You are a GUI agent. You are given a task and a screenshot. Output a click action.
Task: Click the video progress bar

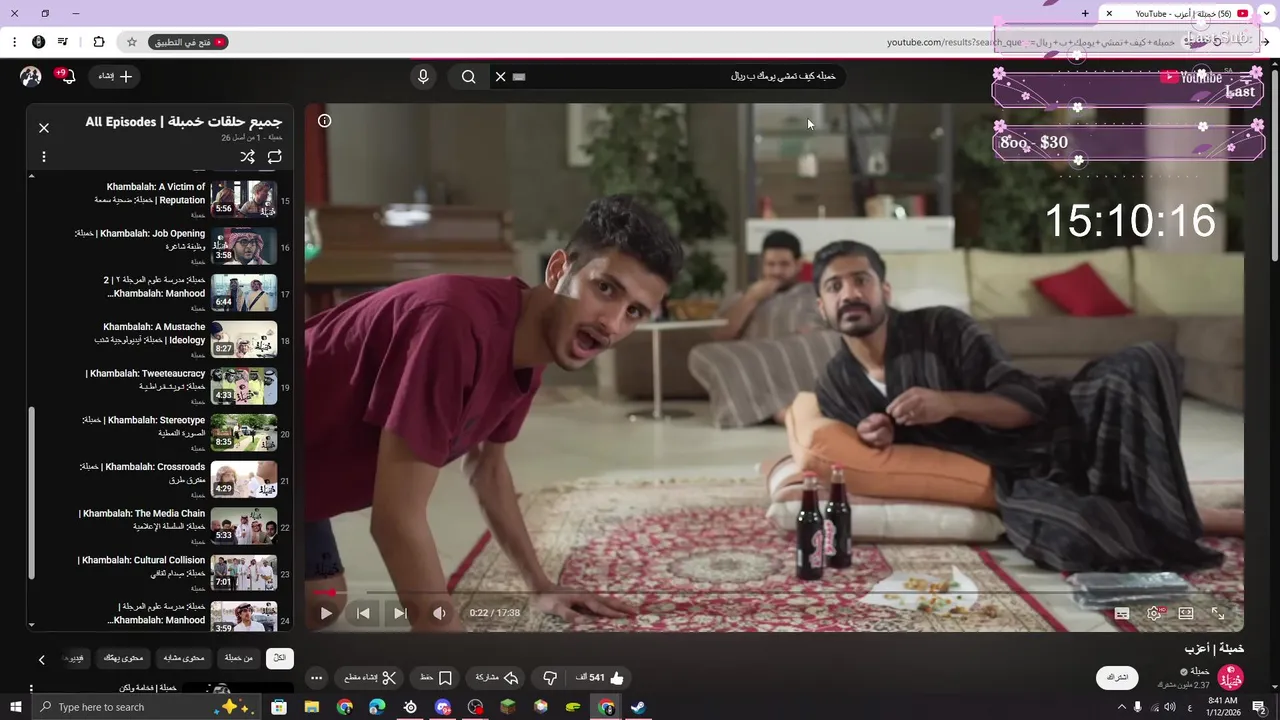click(774, 592)
